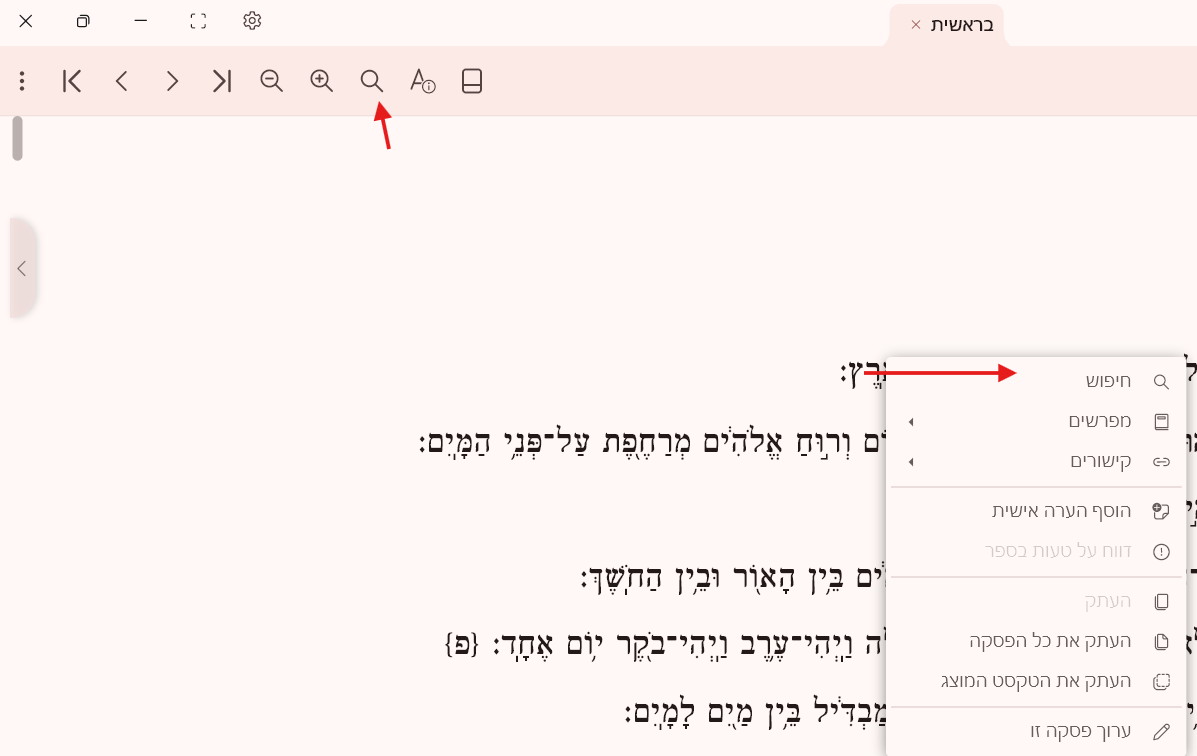
Task: Expand the קישורים submenu
Action: 1037,461
